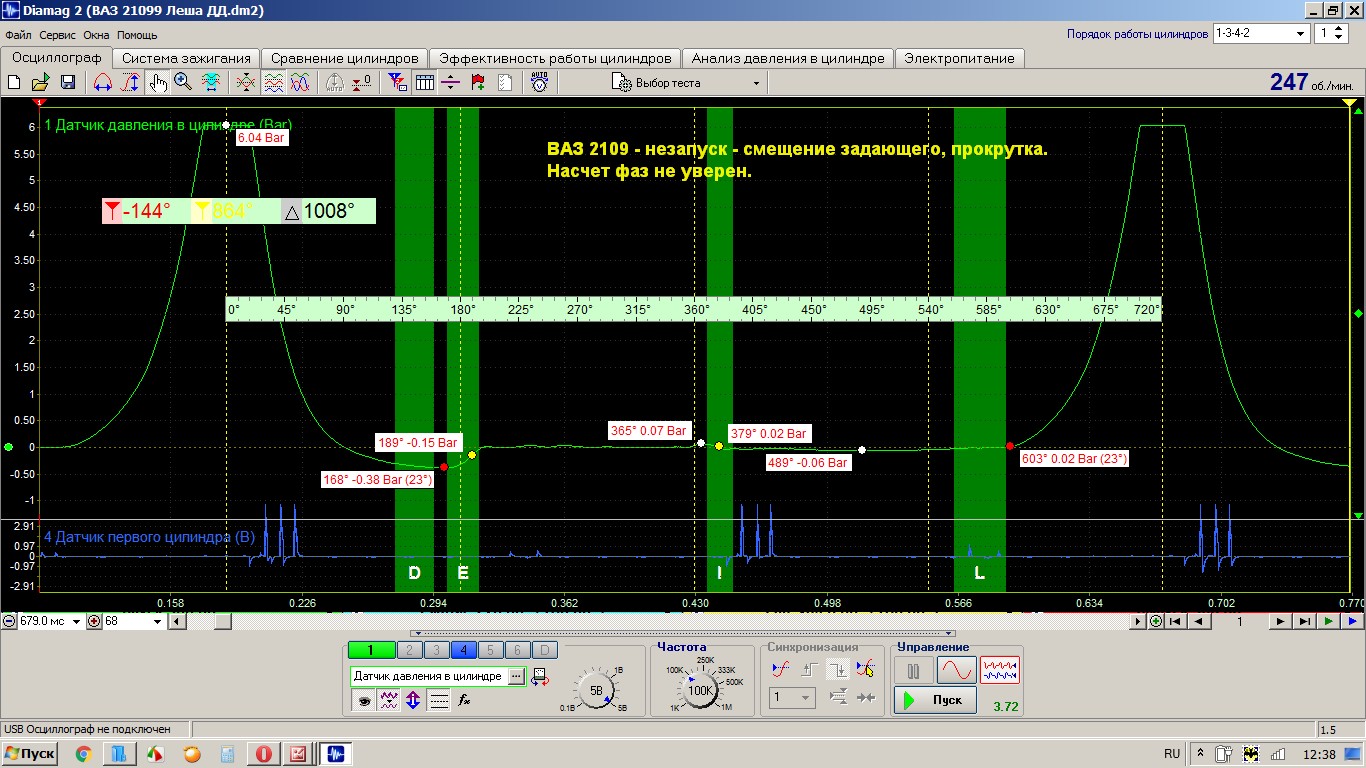Select the horizontal stretch tool icon
The image size is (1366, 768).
[102, 83]
